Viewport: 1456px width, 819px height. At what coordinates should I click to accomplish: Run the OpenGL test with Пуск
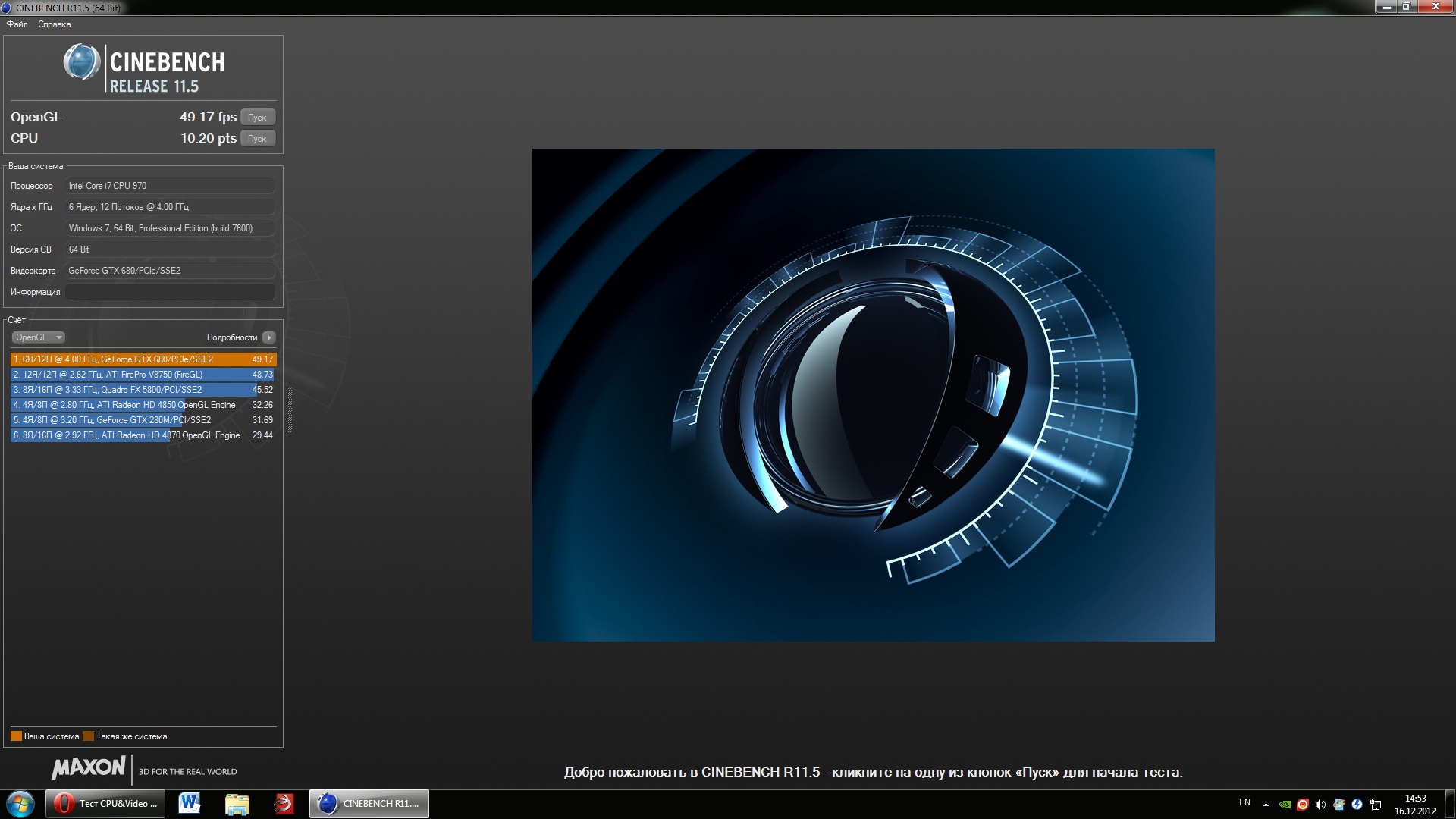pyautogui.click(x=258, y=118)
